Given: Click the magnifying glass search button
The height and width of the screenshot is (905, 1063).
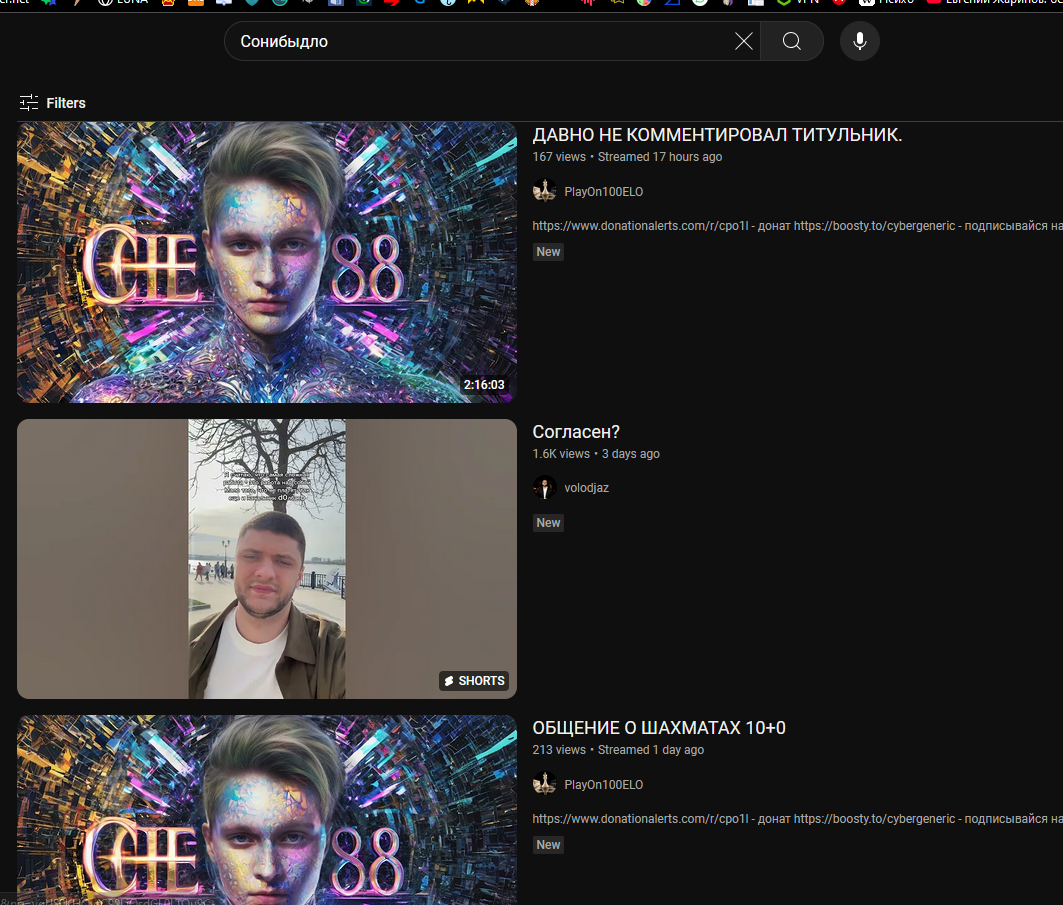Looking at the screenshot, I should pos(792,41).
